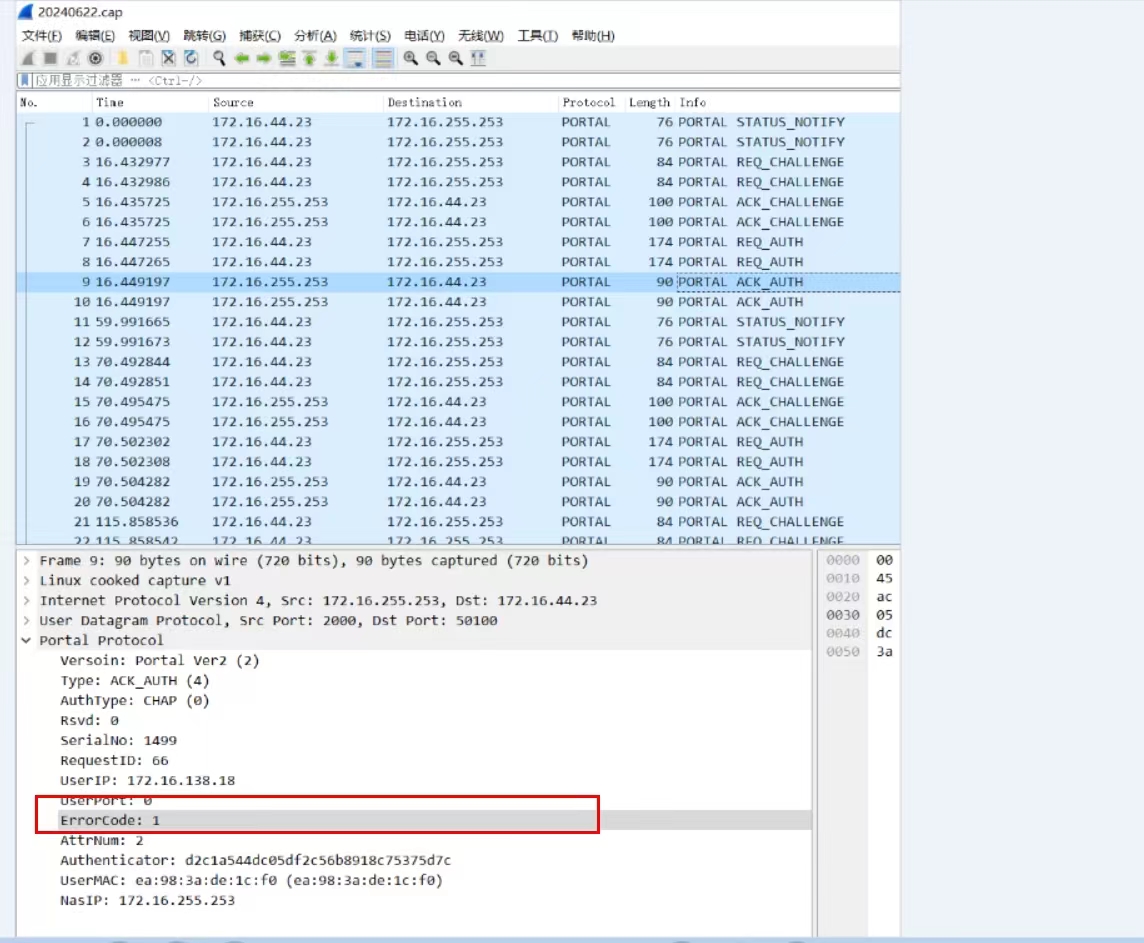1144x943 pixels.
Task: Reload the capture file icon
Action: pos(191,58)
